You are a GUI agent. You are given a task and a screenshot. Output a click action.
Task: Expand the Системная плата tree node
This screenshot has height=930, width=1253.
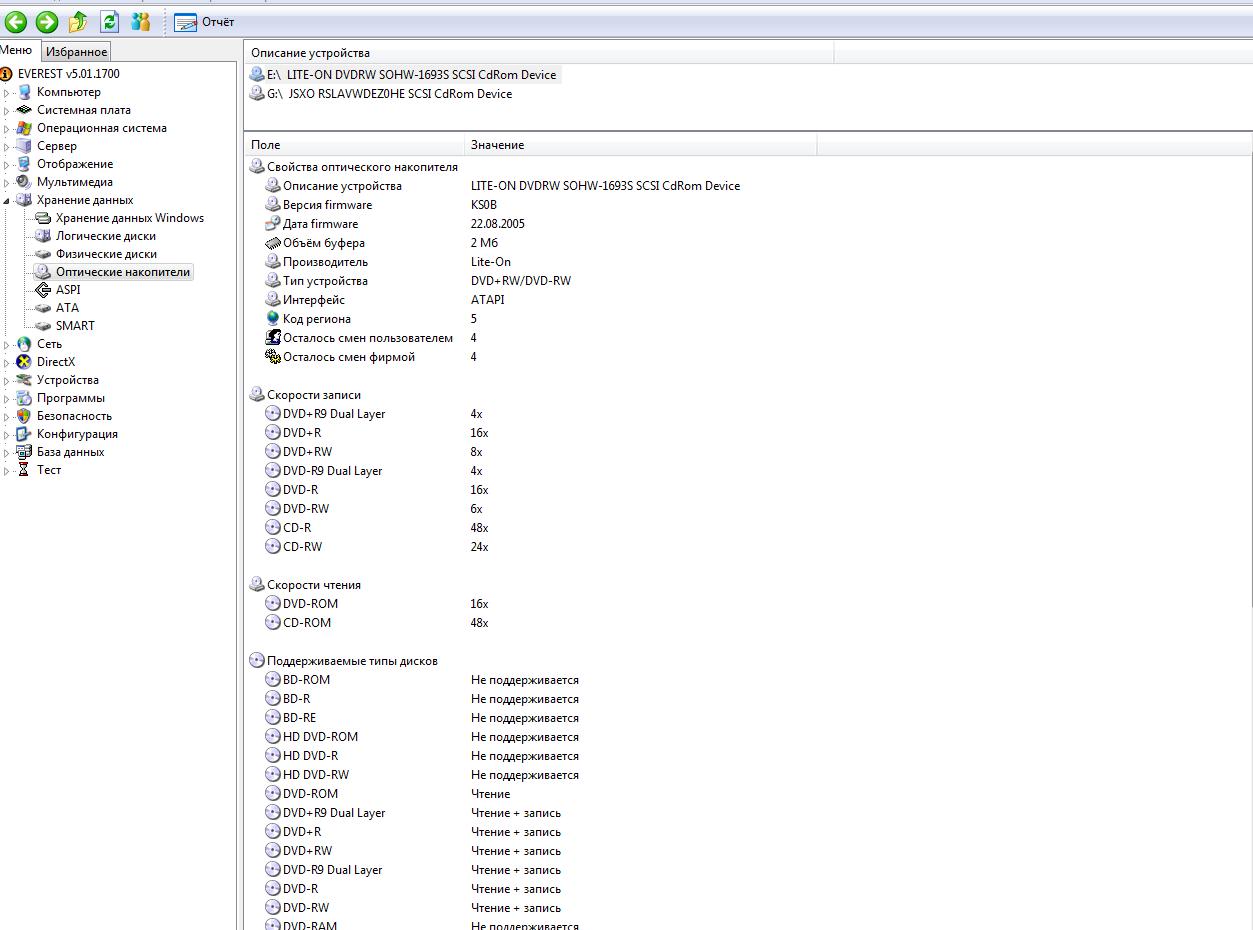click(x=7, y=111)
